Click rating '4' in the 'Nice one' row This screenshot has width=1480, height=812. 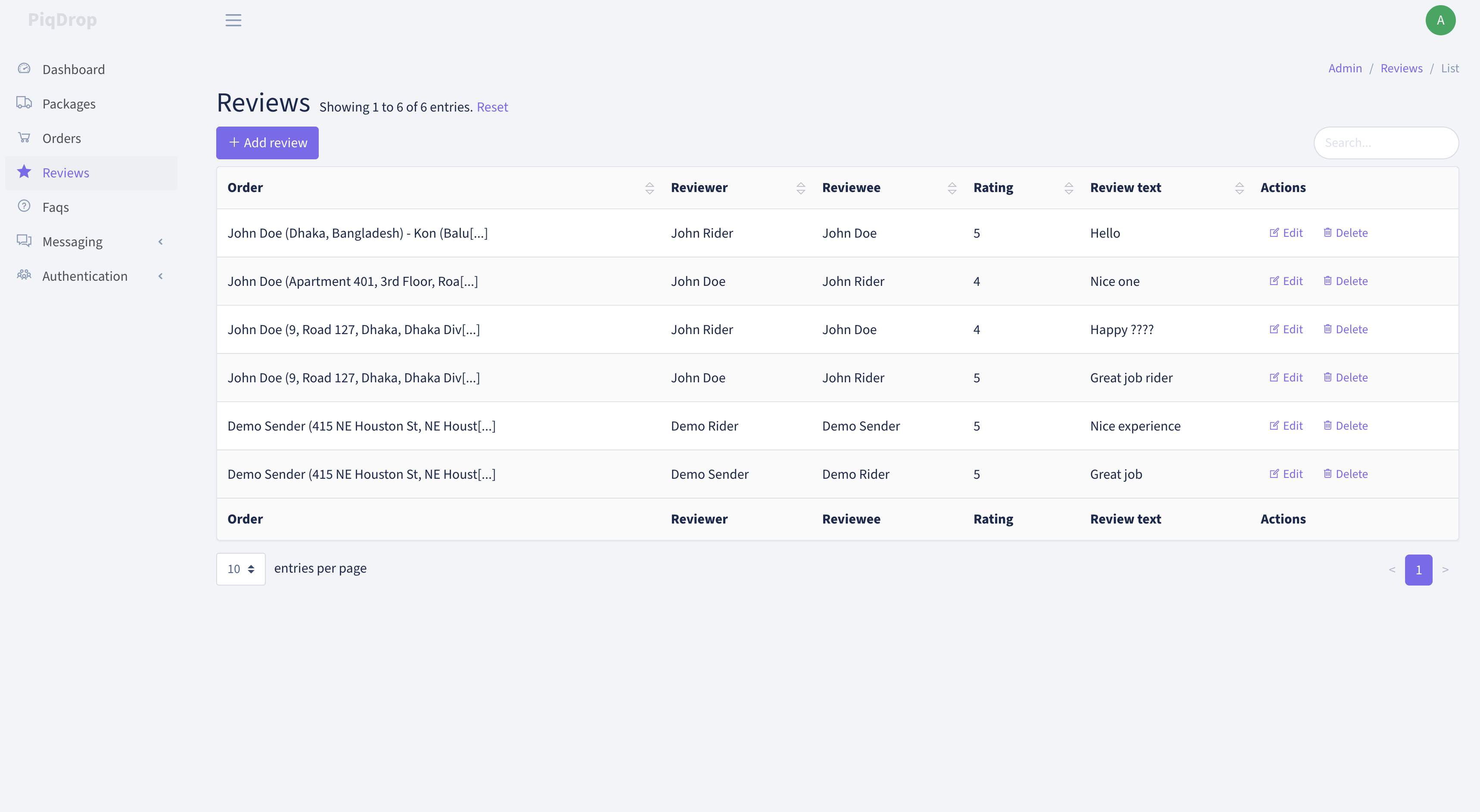point(977,282)
